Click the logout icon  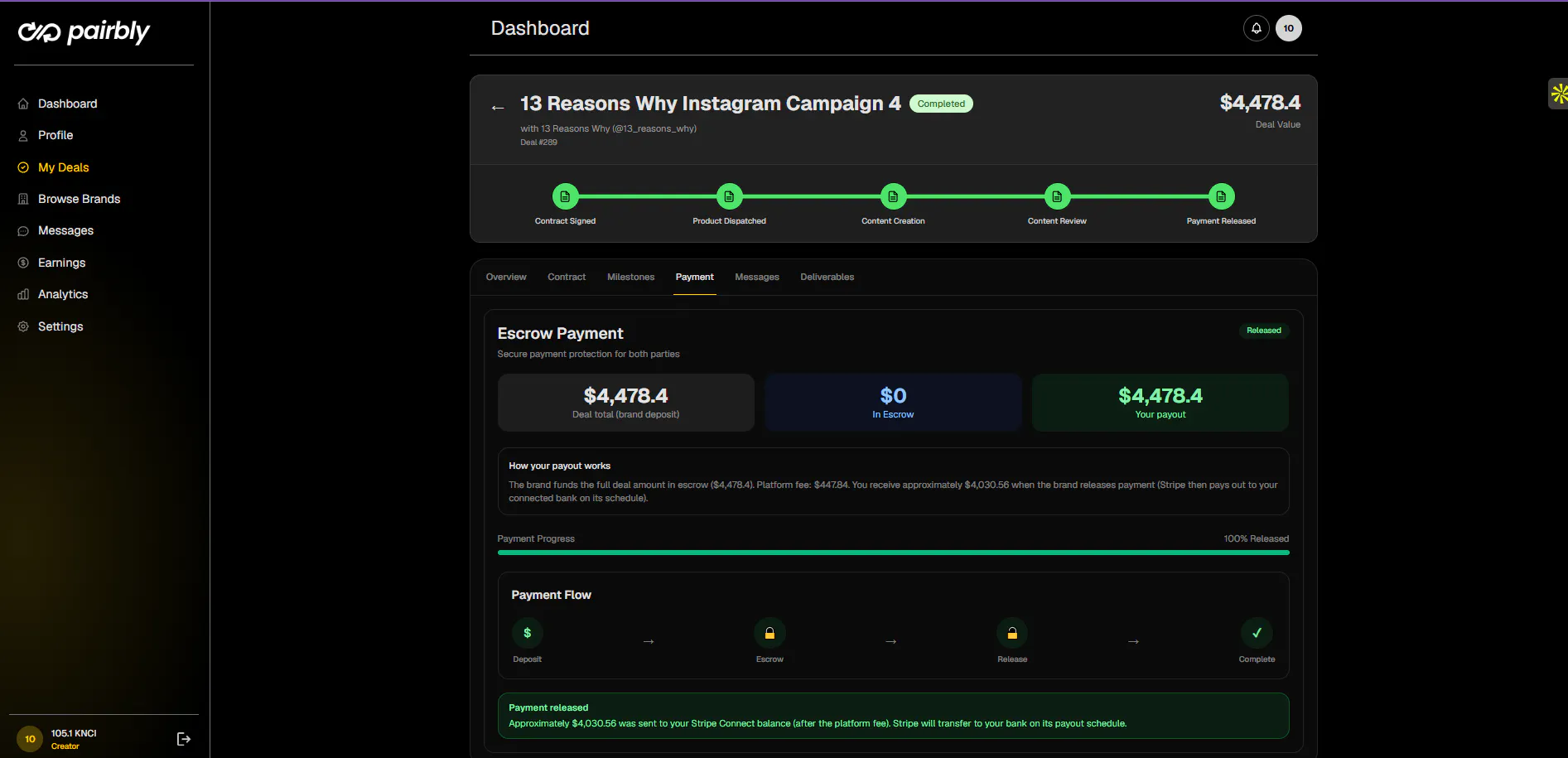[x=184, y=739]
